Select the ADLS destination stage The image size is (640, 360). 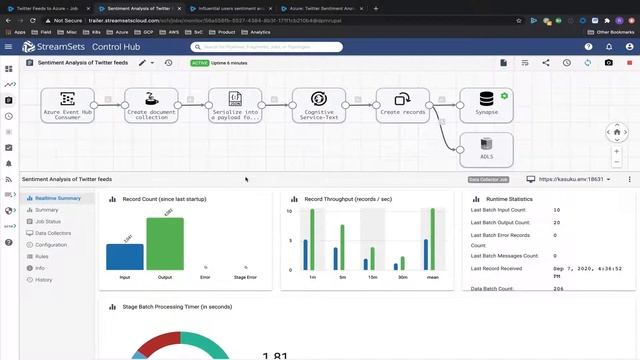pyautogui.click(x=487, y=150)
